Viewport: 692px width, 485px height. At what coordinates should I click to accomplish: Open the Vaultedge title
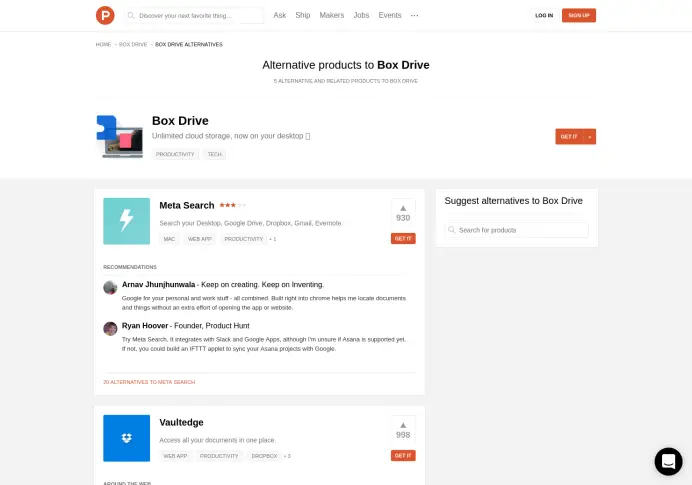click(x=181, y=422)
